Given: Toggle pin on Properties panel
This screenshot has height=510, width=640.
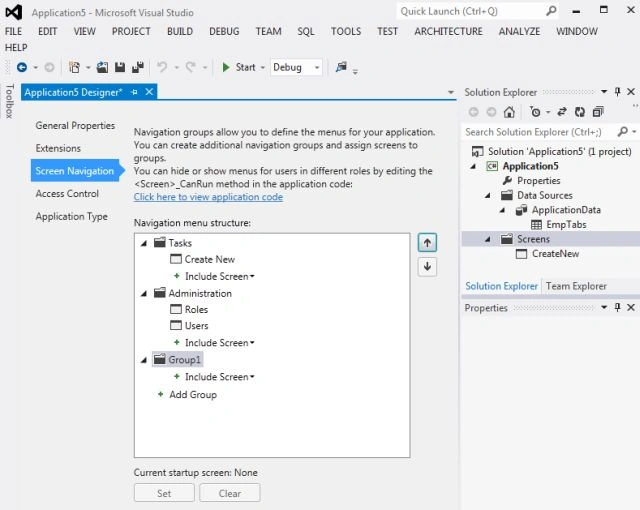Looking at the screenshot, I should (x=618, y=307).
